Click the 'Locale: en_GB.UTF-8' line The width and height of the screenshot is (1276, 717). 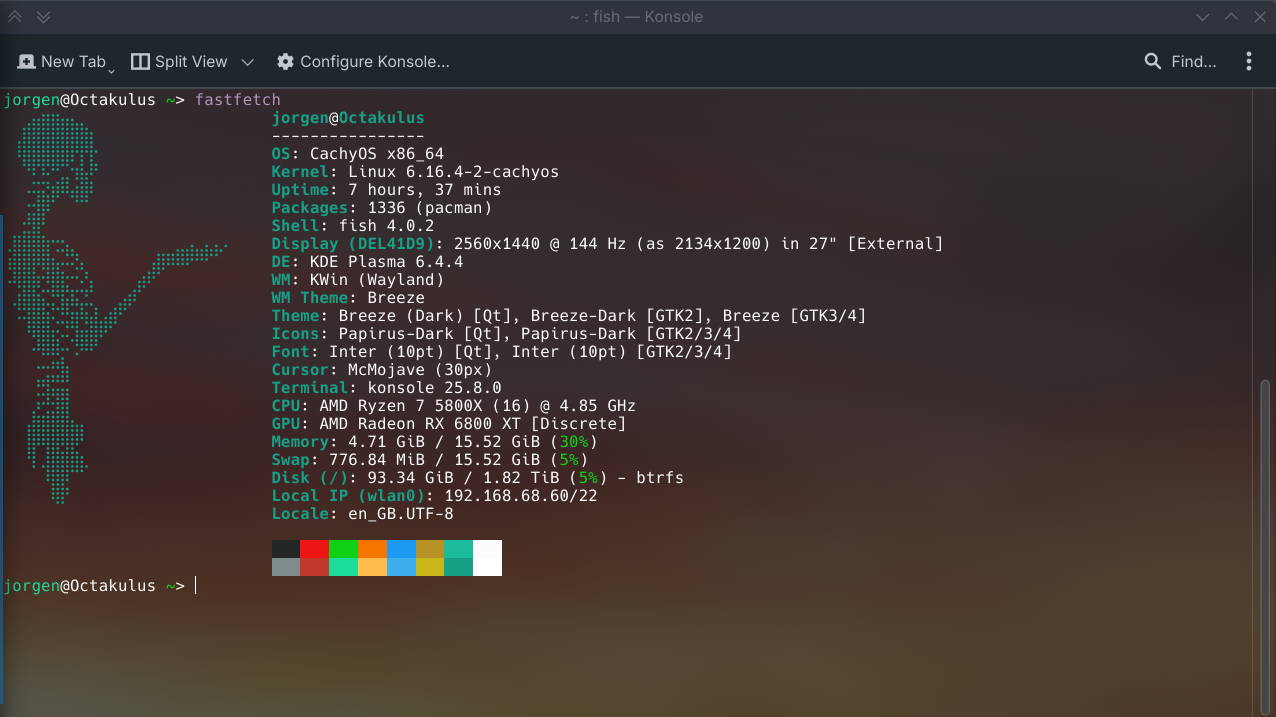point(363,514)
